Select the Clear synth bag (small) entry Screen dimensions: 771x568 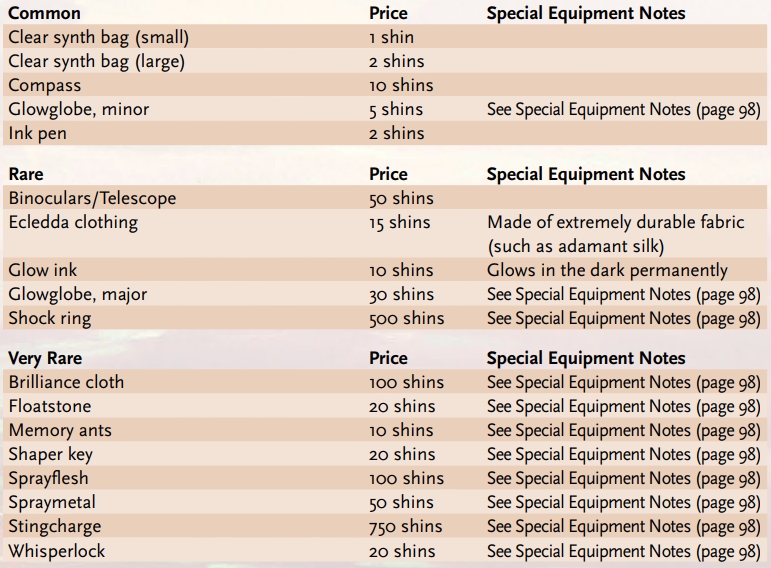click(x=98, y=38)
